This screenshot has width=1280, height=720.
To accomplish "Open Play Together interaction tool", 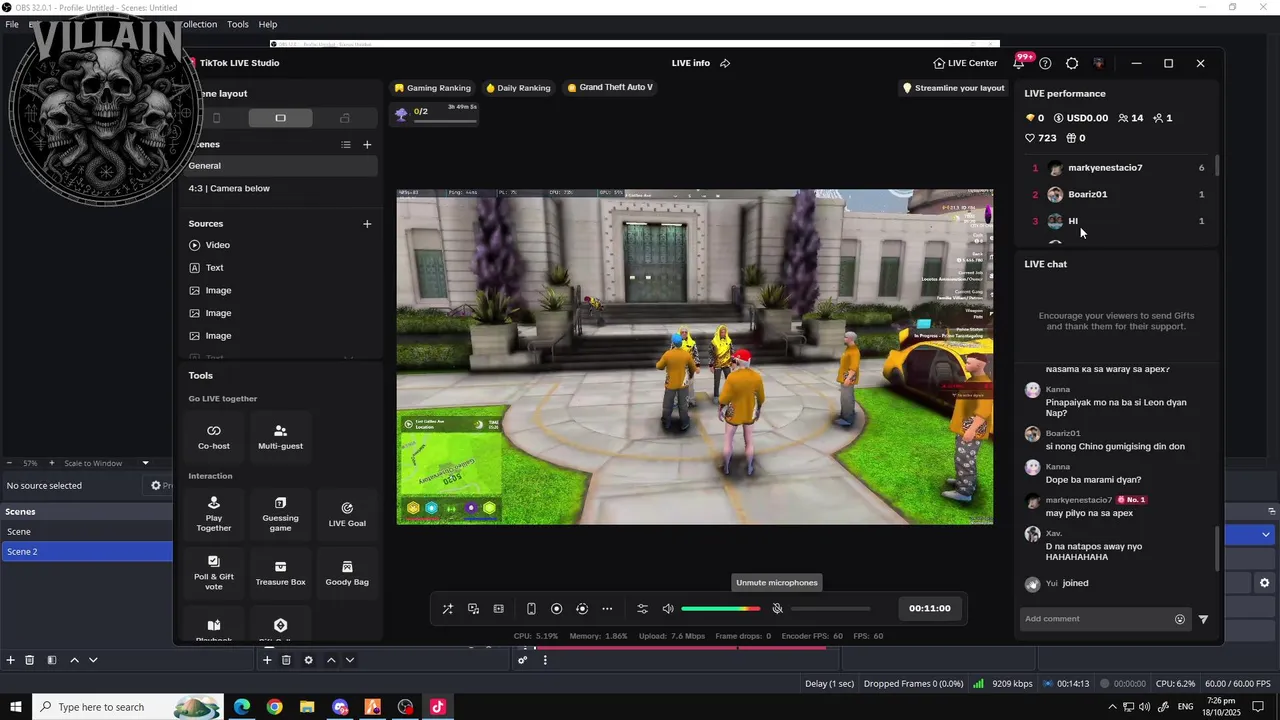I will 214,514.
